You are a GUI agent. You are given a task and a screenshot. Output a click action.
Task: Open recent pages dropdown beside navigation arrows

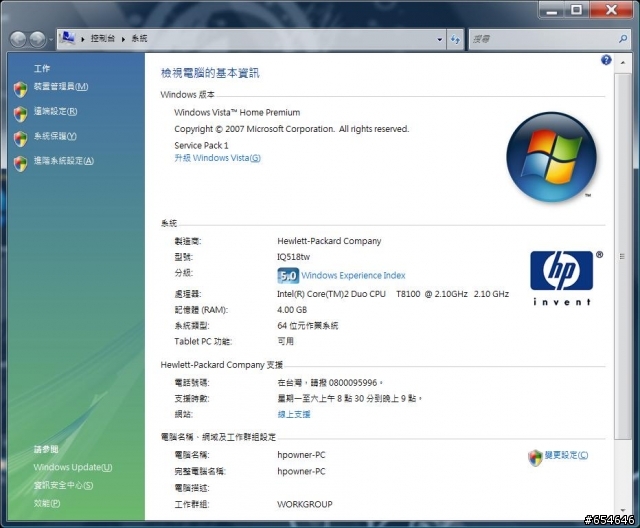51,40
